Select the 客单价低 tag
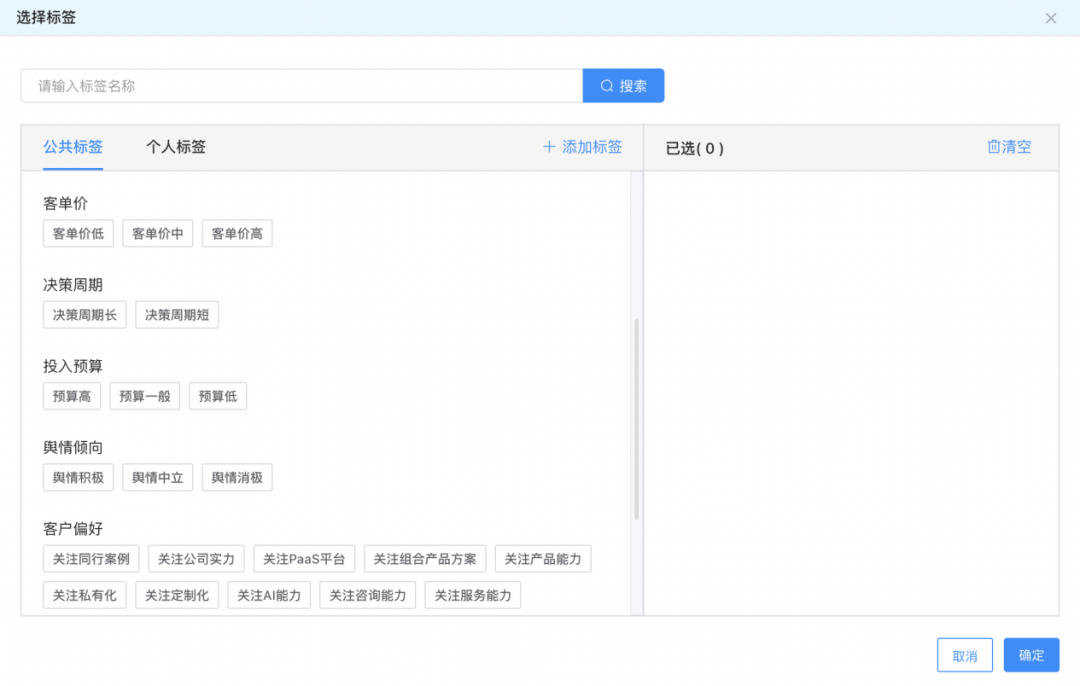 coord(77,233)
